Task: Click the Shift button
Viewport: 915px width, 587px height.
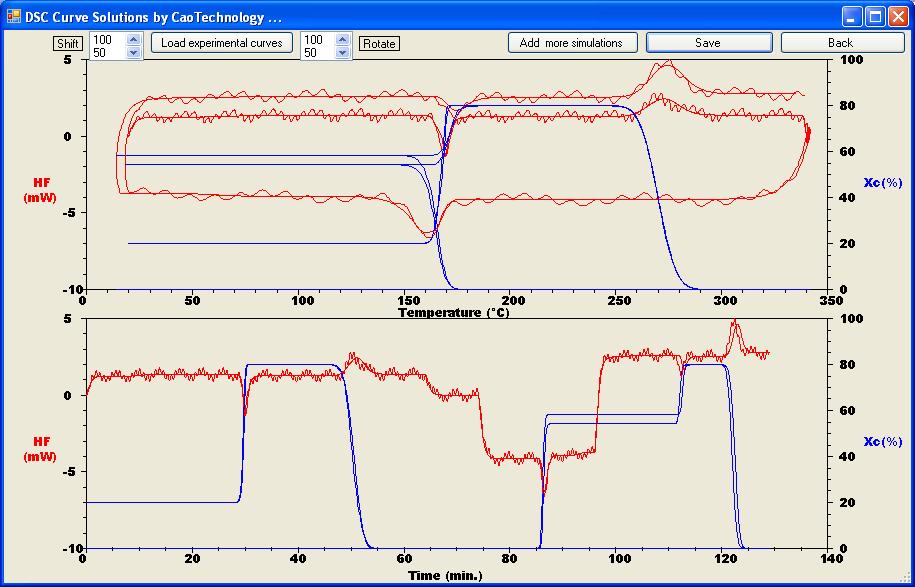Action: 67,43
